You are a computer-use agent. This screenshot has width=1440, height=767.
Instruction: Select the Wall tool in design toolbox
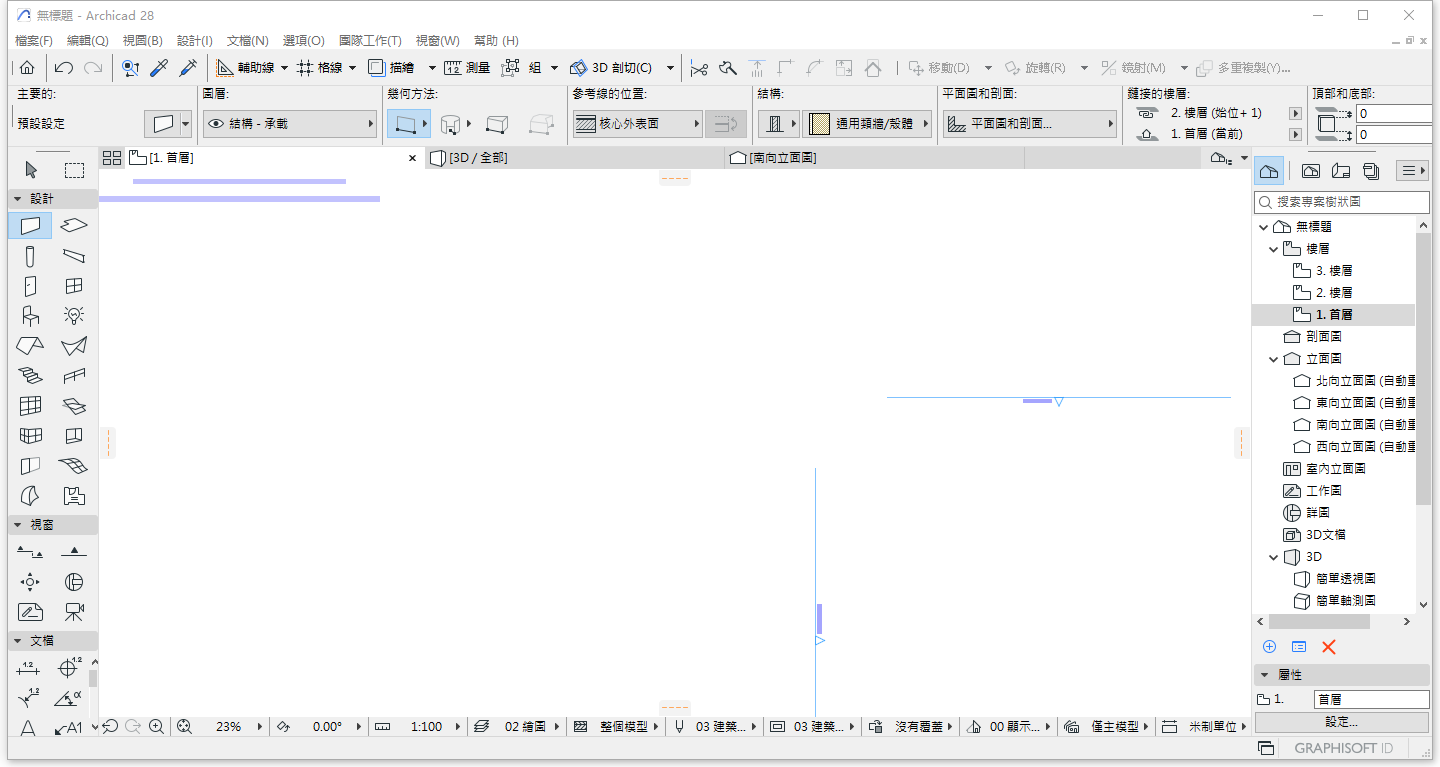click(31, 226)
